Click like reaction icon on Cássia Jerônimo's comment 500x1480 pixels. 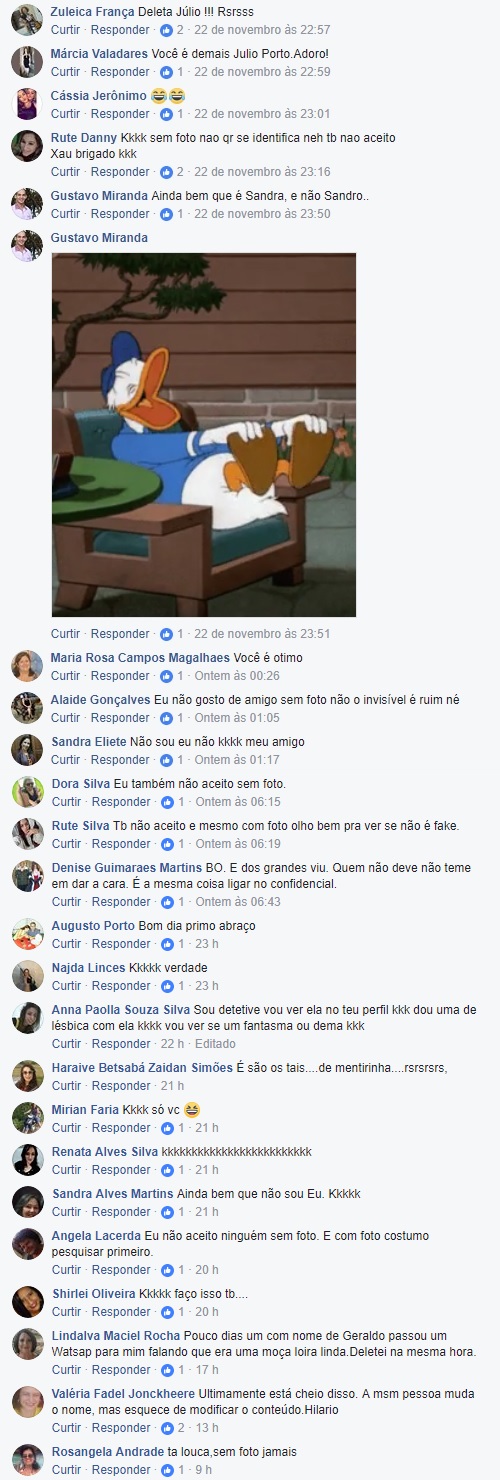(x=166, y=114)
